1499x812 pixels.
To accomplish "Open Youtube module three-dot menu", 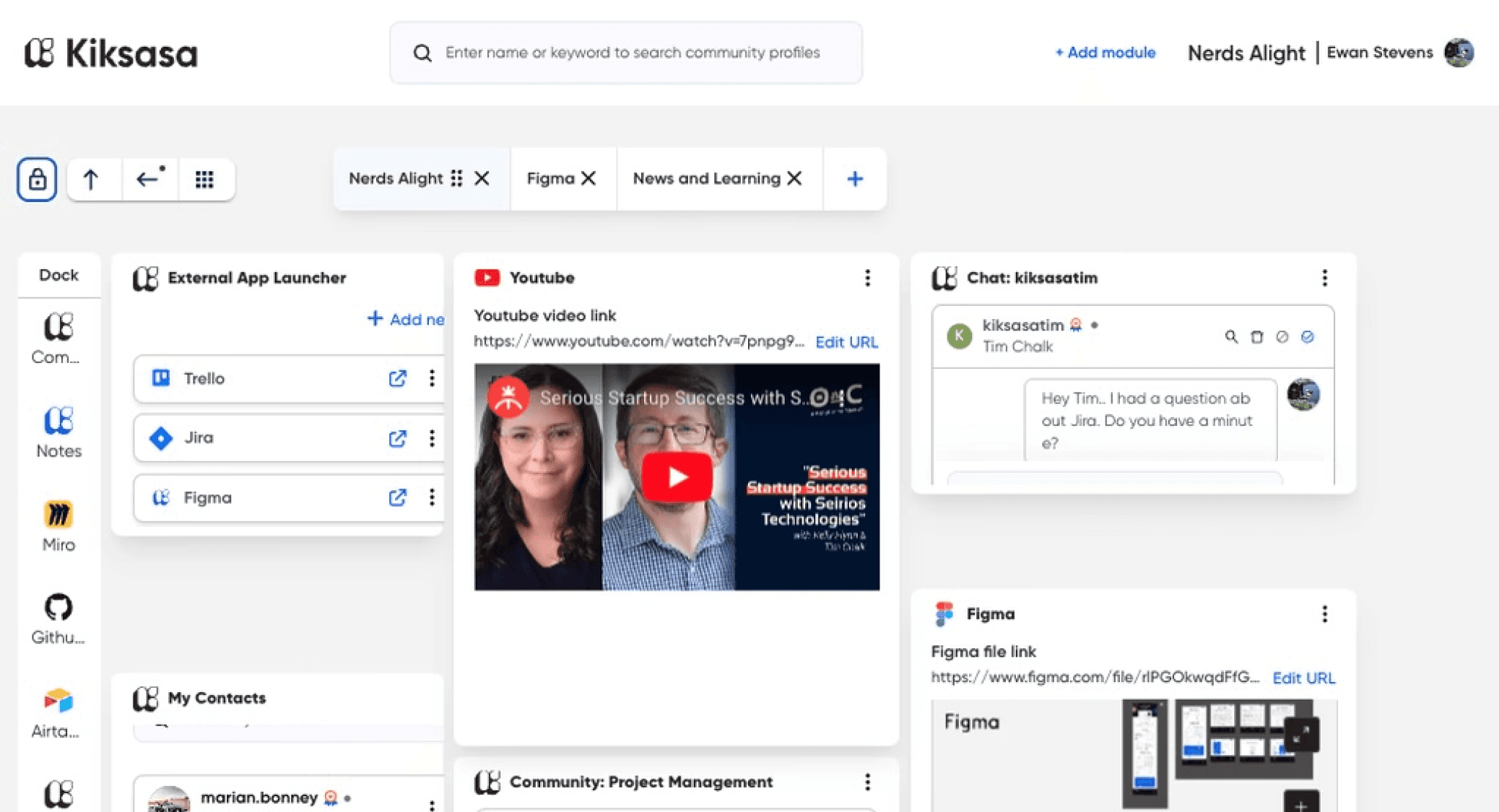I will [867, 278].
